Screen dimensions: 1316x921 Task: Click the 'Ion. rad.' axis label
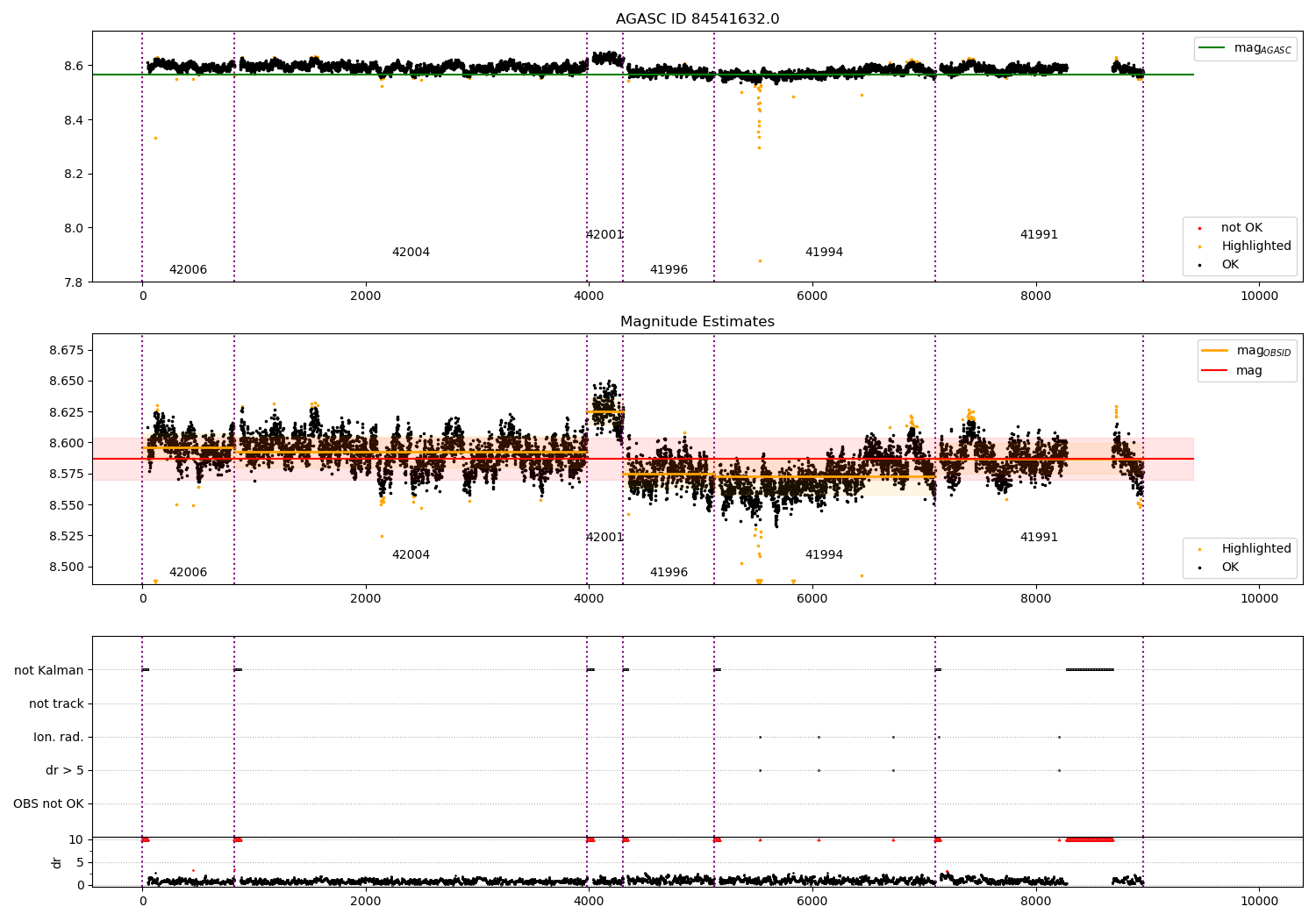[x=59, y=737]
